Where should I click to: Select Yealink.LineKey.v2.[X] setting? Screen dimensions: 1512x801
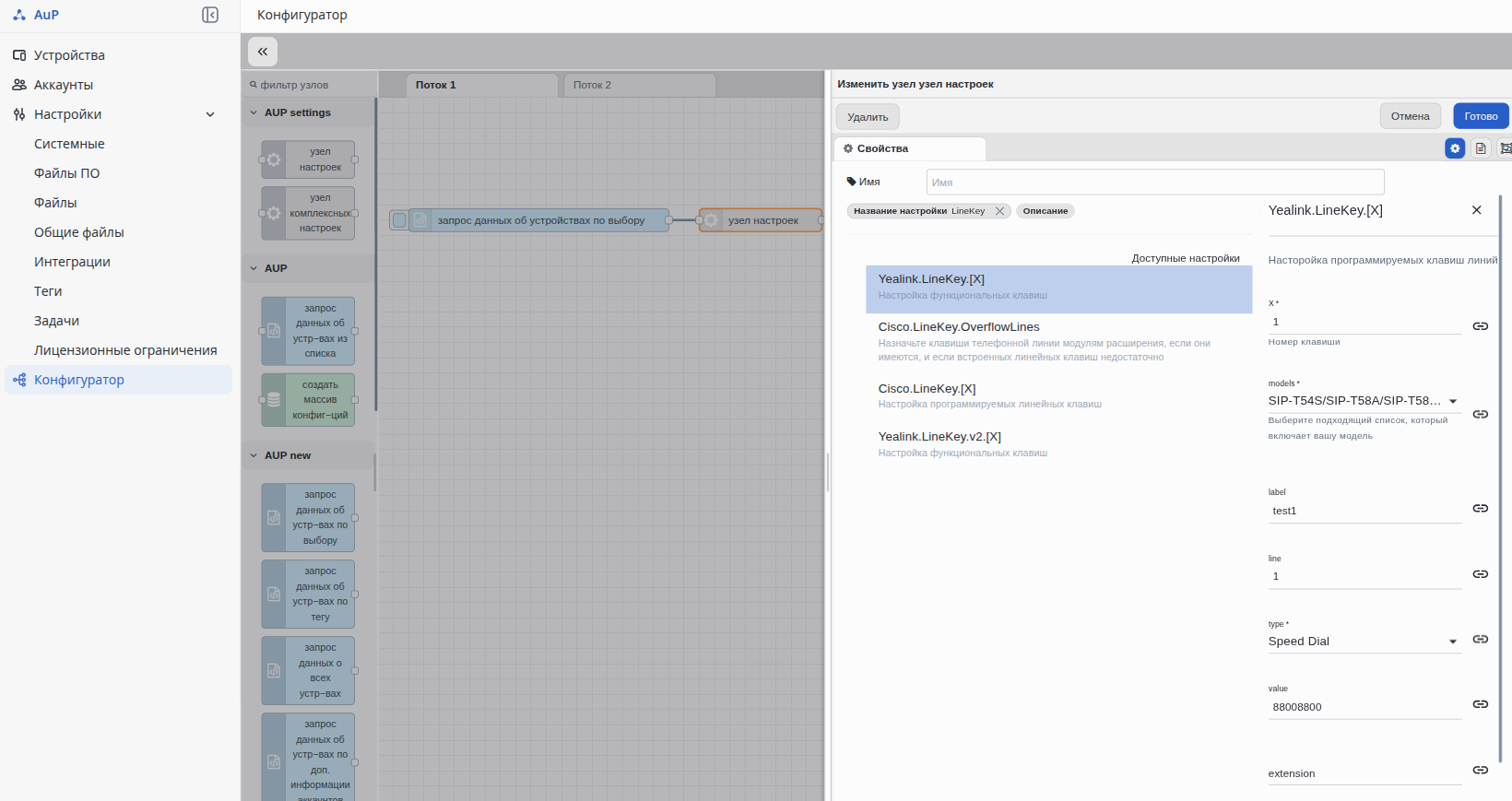click(1058, 446)
